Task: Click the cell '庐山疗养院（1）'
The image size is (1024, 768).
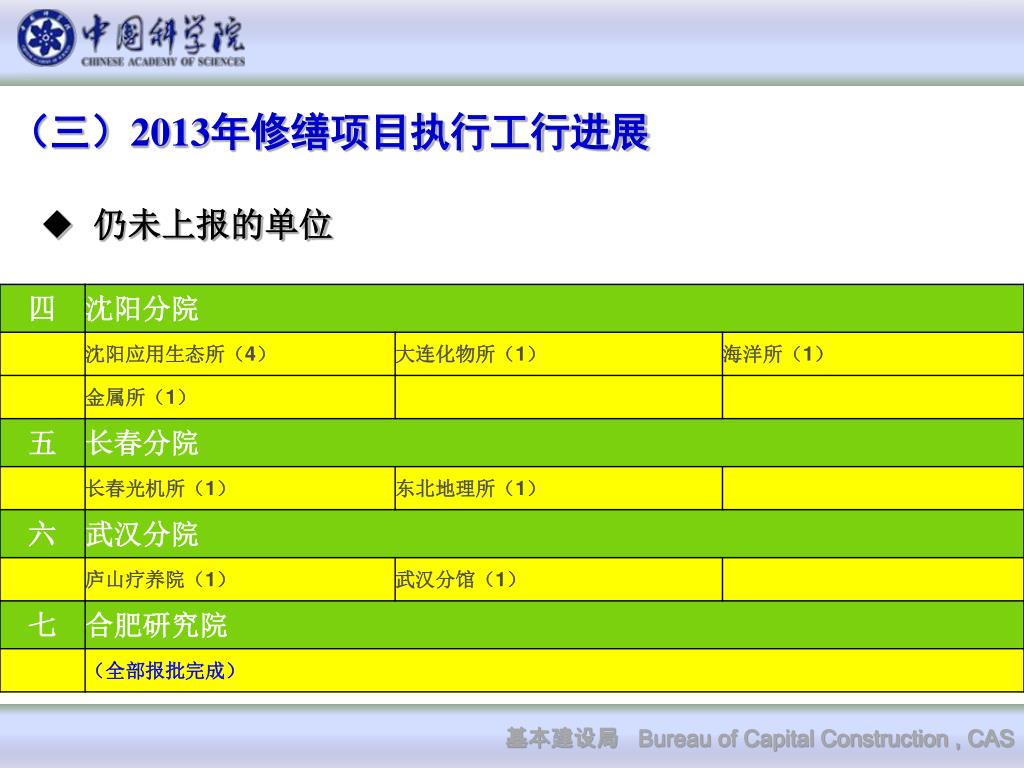Action: (x=240, y=579)
